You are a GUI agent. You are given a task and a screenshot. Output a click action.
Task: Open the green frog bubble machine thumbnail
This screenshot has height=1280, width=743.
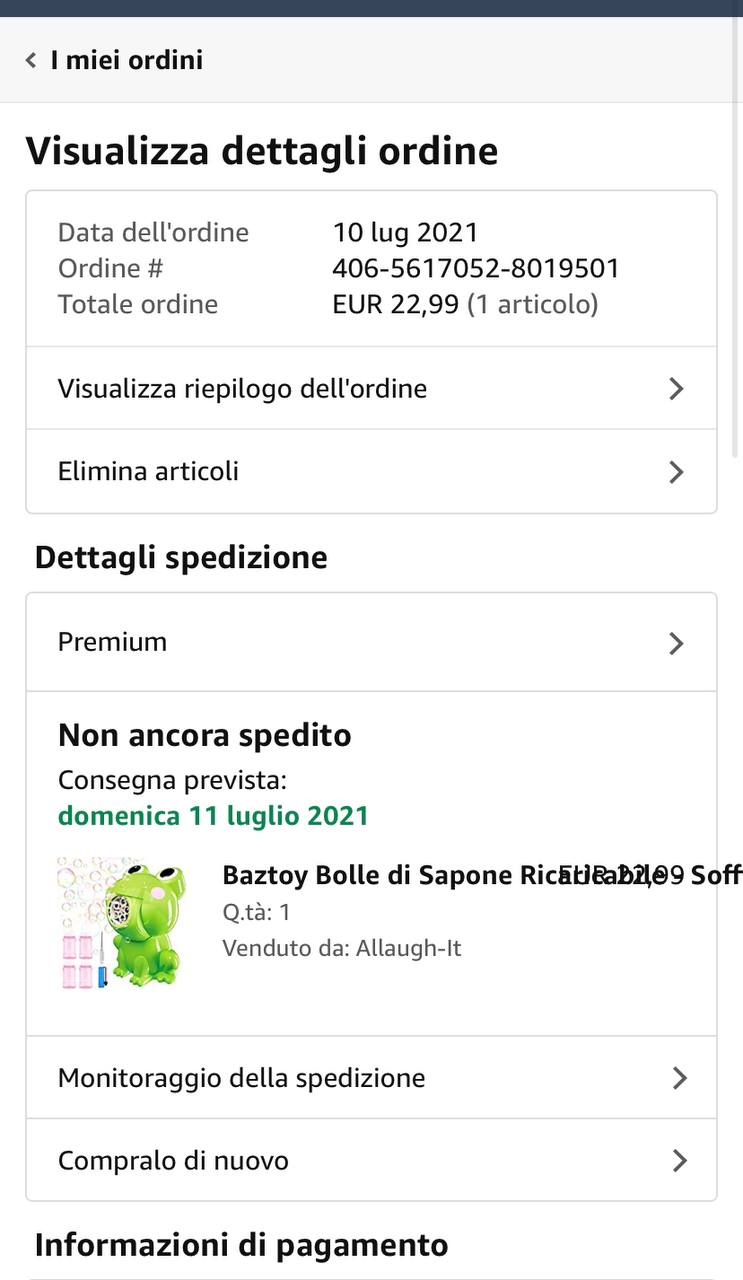pyautogui.click(x=120, y=922)
